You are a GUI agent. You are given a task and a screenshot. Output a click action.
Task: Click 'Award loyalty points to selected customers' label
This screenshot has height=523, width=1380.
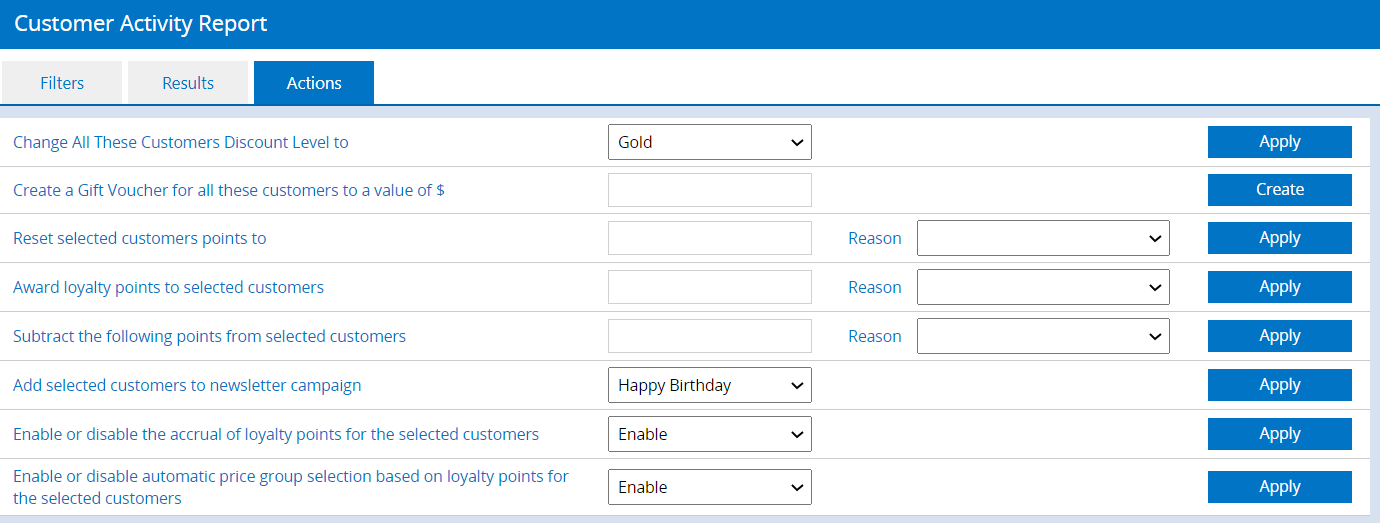[x=169, y=287]
